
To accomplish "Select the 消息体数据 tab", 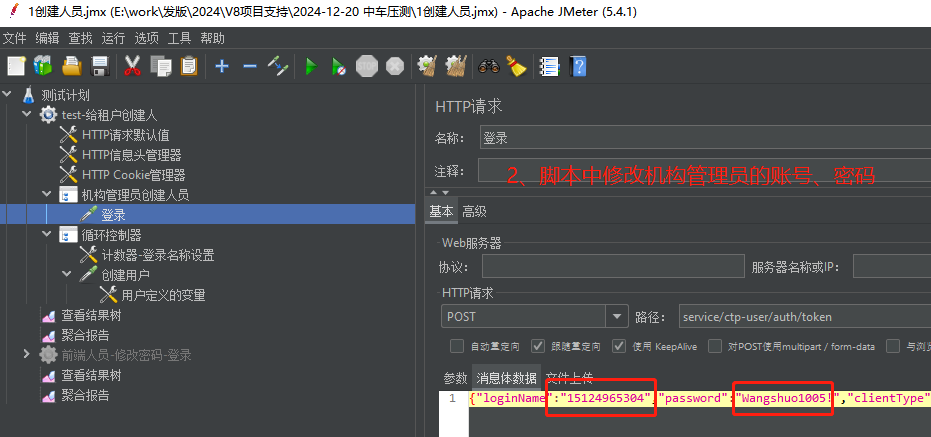I will coord(506,378).
